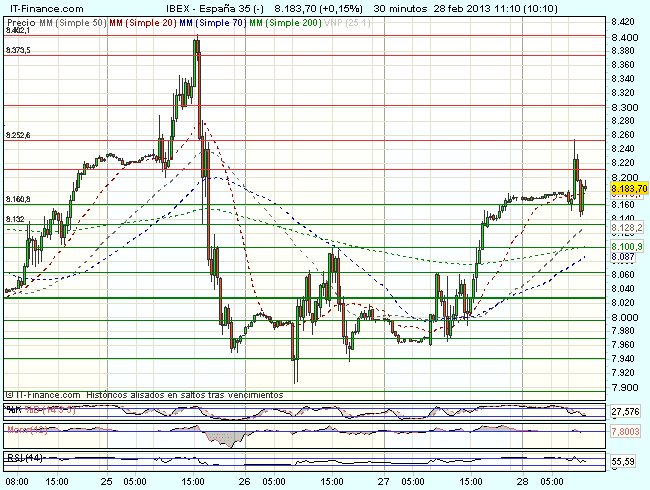The width and height of the screenshot is (650, 490).
Task: Click the grey 8.128,2 price axis label
Action: 626,228
